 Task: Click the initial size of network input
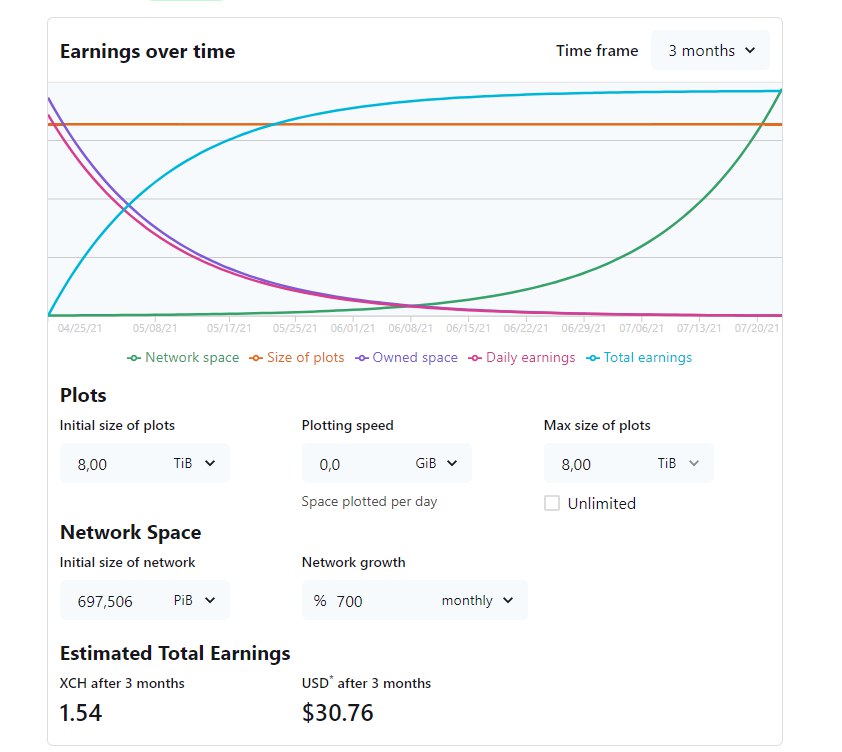coord(115,601)
